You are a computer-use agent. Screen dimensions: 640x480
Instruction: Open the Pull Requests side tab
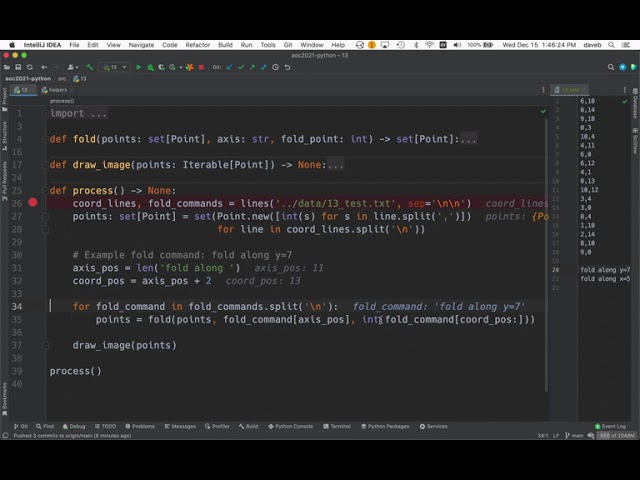click(x=4, y=180)
